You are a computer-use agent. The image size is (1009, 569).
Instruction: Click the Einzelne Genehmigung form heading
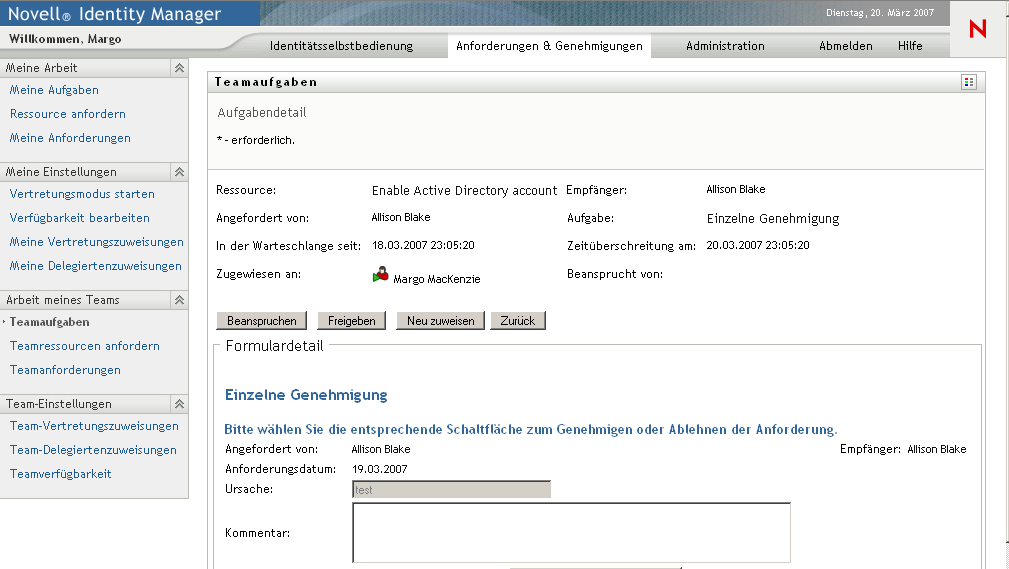[x=306, y=395]
